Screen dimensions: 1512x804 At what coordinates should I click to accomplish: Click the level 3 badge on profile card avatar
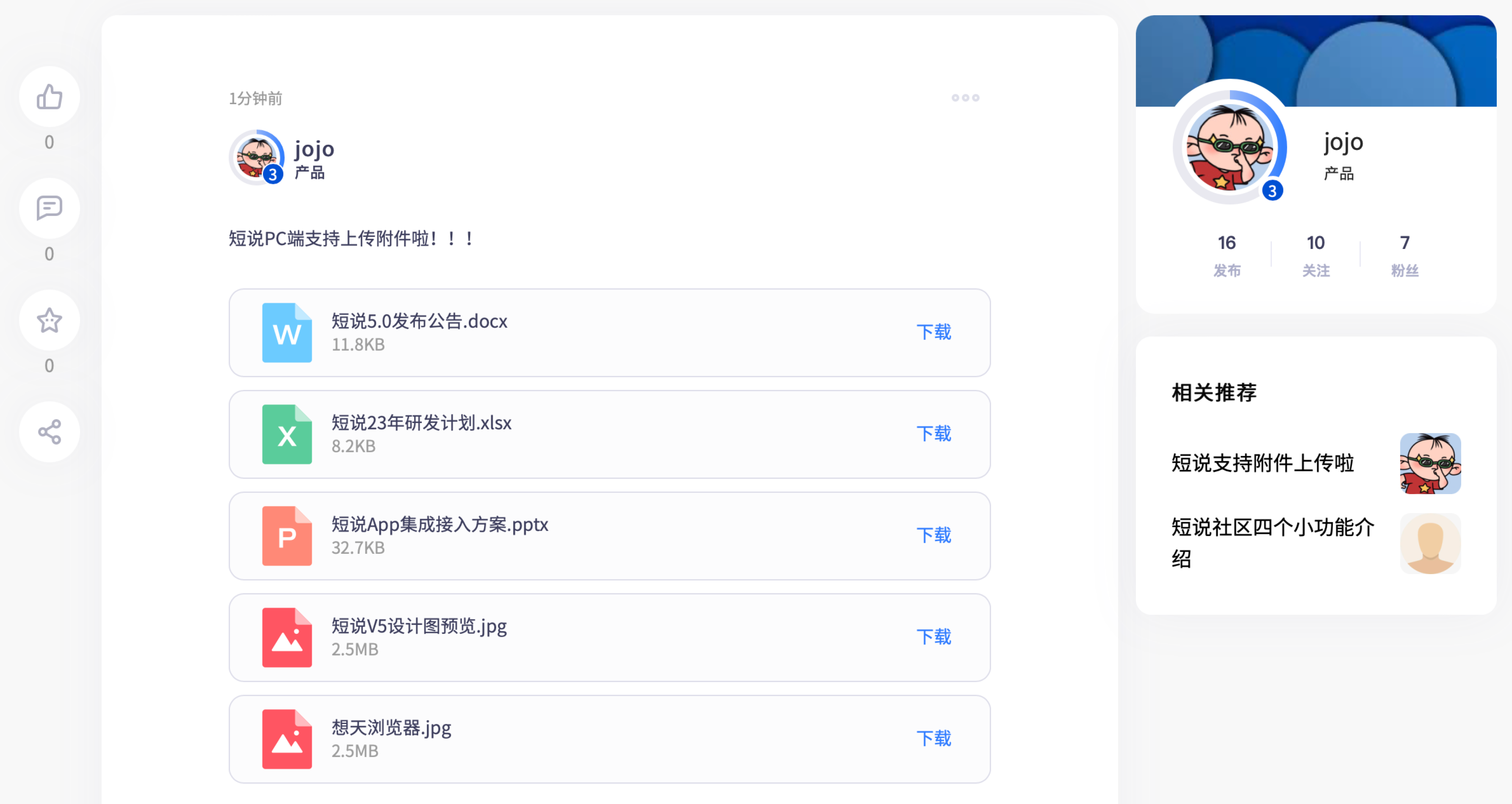coord(1272,191)
